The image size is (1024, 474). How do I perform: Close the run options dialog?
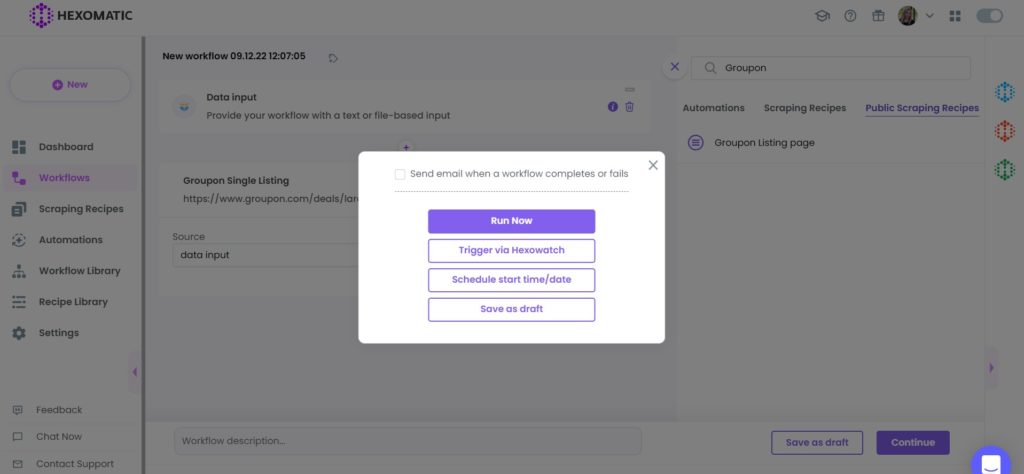653,165
